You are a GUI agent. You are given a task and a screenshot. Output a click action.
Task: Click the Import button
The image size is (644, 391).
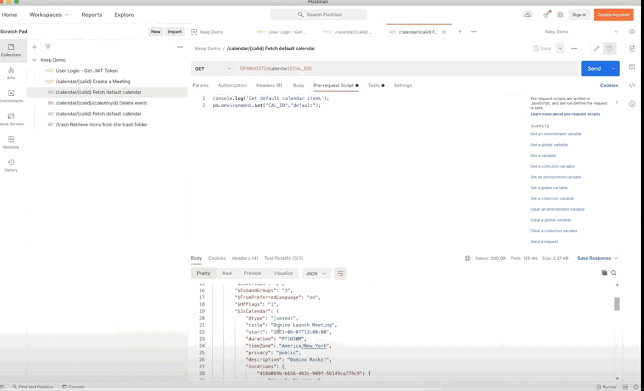pyautogui.click(x=175, y=32)
